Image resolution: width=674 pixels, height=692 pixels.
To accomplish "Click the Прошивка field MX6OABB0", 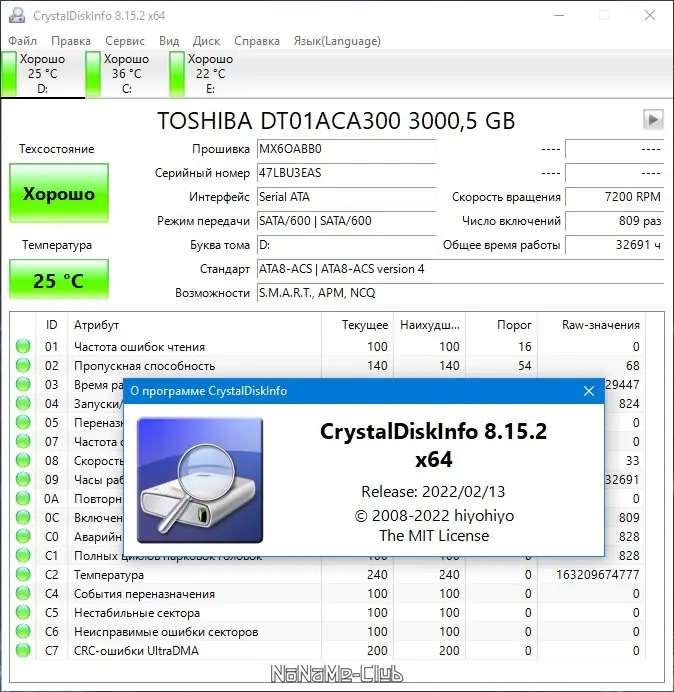I will pos(346,149).
